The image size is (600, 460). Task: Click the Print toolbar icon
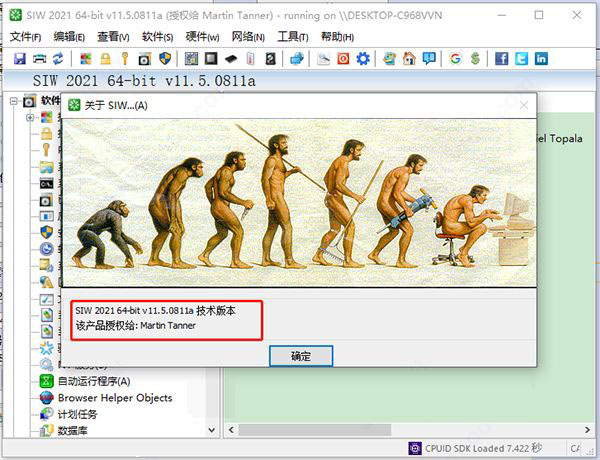(x=39, y=59)
